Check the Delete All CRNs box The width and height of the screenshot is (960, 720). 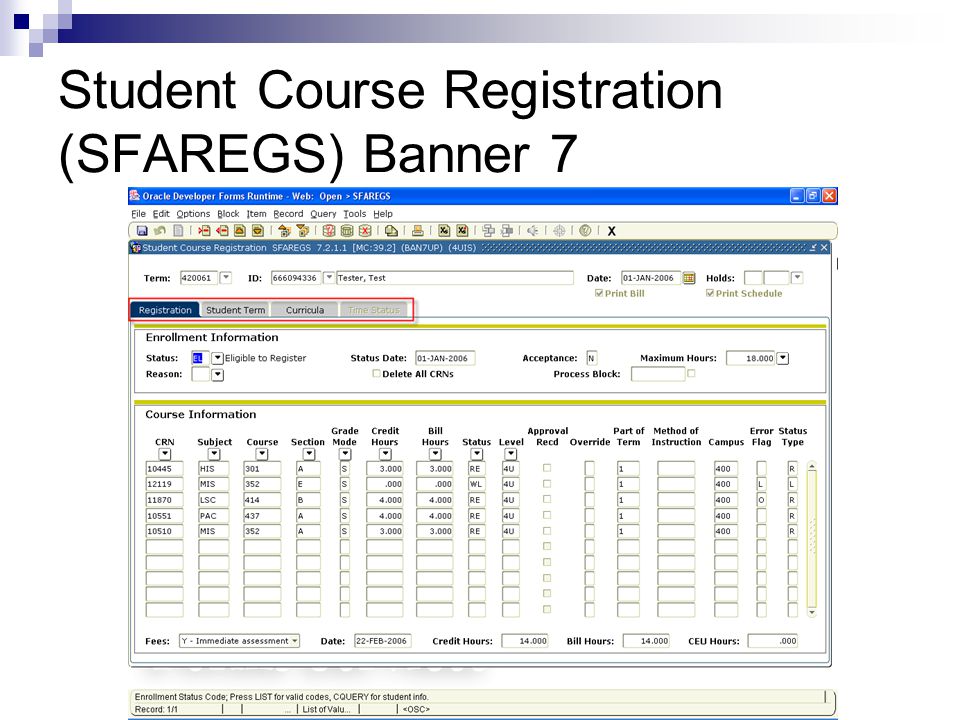377,373
